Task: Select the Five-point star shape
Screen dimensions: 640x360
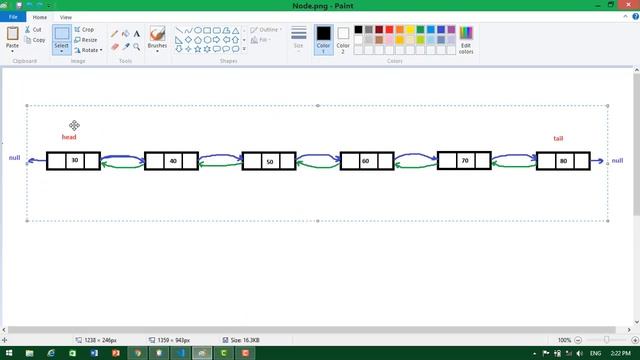Action: point(198,49)
